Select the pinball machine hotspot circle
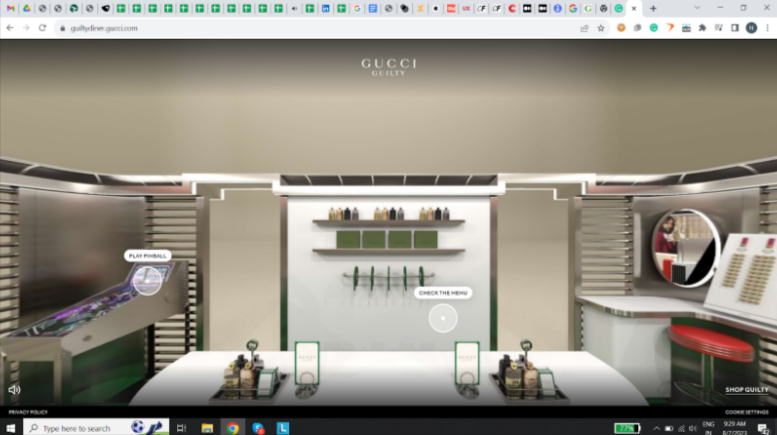The image size is (777, 435). coord(147,280)
